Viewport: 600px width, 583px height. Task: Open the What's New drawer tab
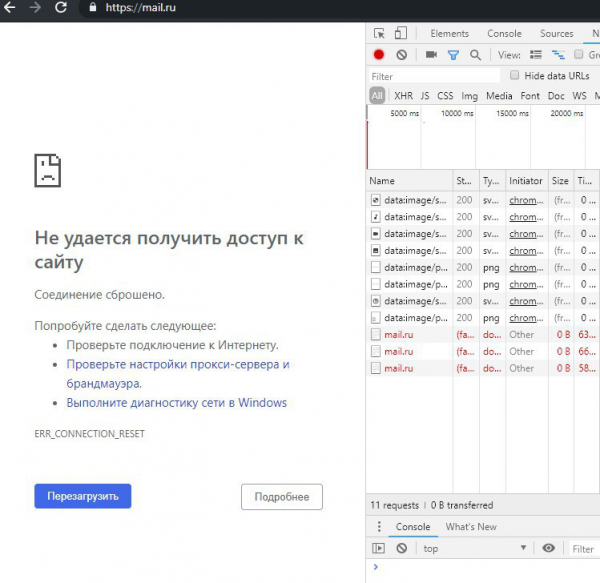coord(471,527)
